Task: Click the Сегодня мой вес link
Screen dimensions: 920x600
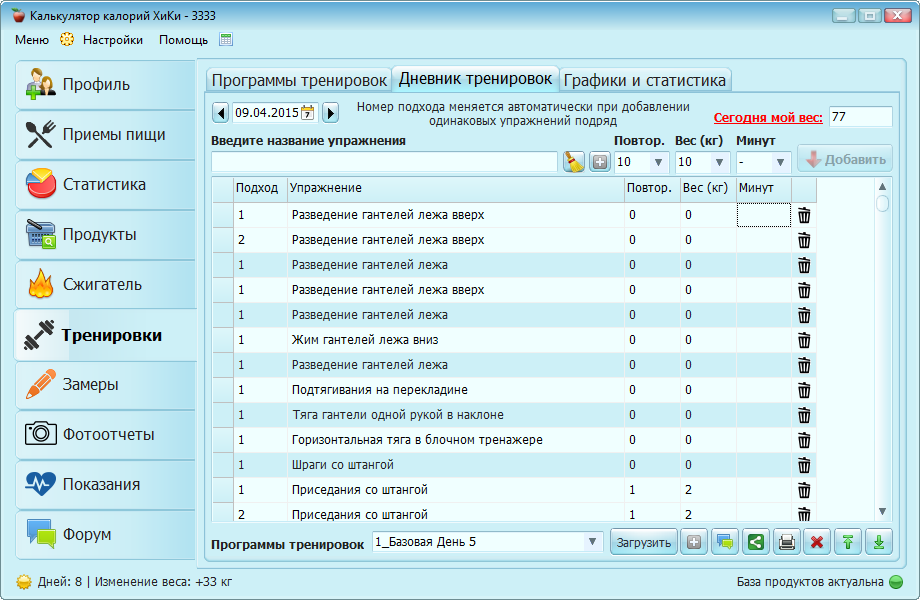Action: 768,118
